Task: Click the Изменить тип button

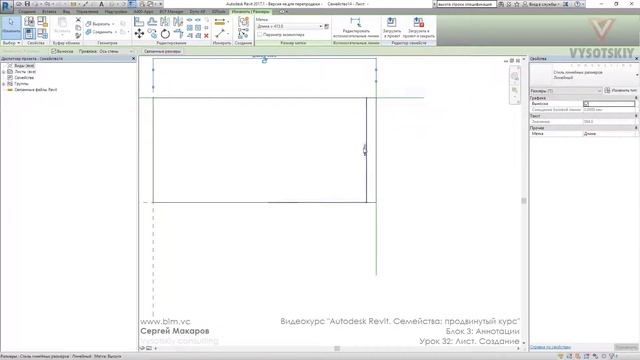Action: 621,91
